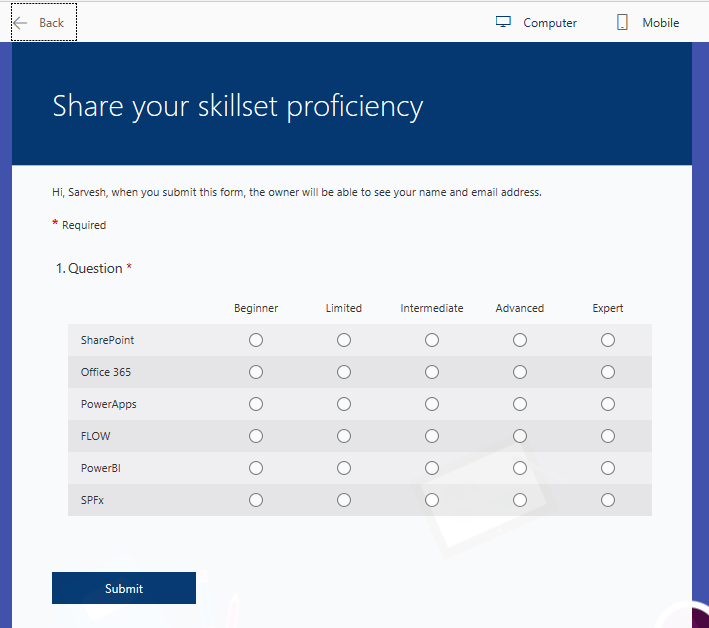Select Intermediate for FLOW
The image size is (709, 628).
[x=432, y=436]
